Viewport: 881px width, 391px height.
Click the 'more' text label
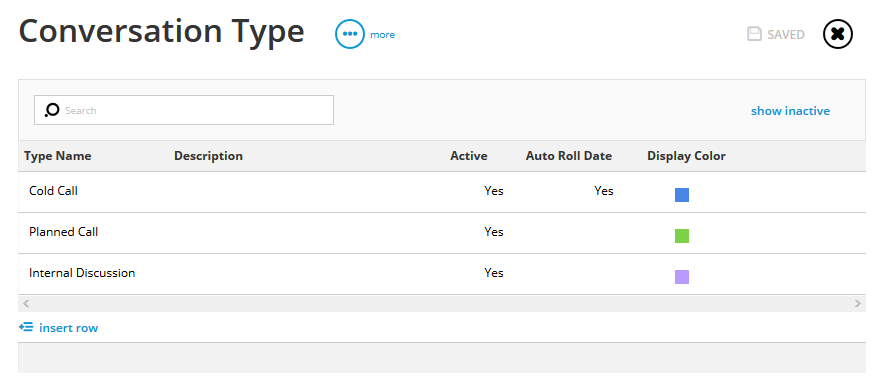pyautogui.click(x=382, y=35)
